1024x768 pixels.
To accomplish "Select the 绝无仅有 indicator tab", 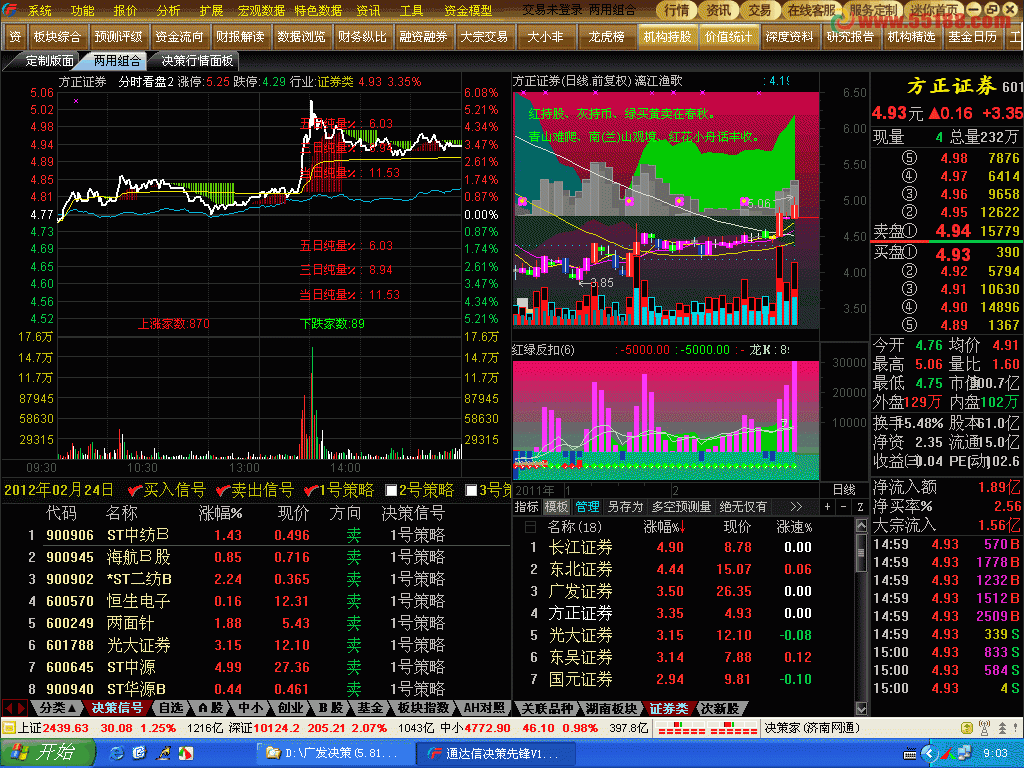I will pyautogui.click(x=743, y=507).
